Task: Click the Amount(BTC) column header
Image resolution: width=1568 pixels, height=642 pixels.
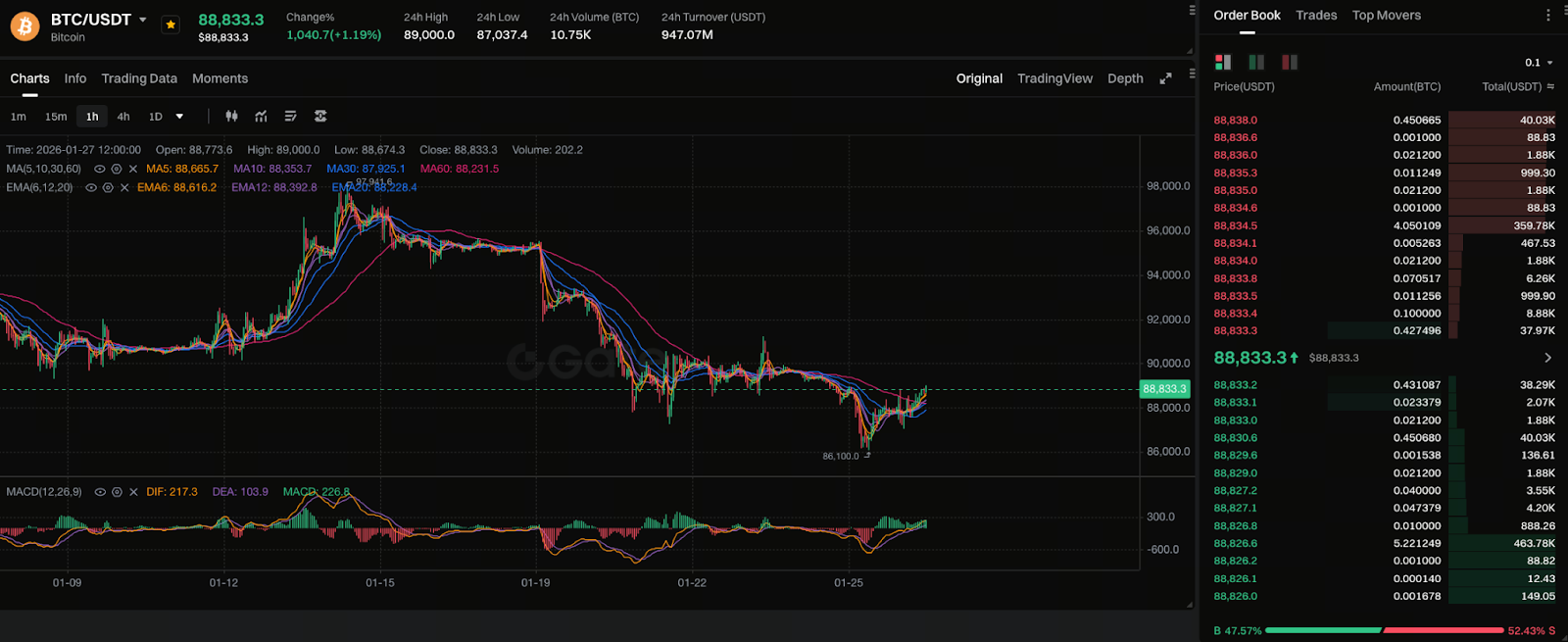Action: click(x=1407, y=86)
